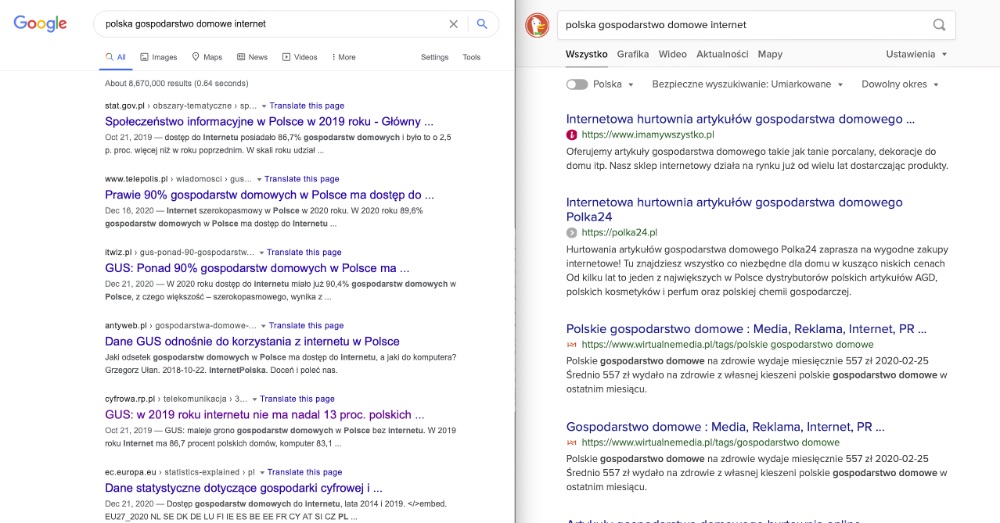Click the imamywszystko.pl favicon icon
Screen dimensions: 1000x523
572,134
